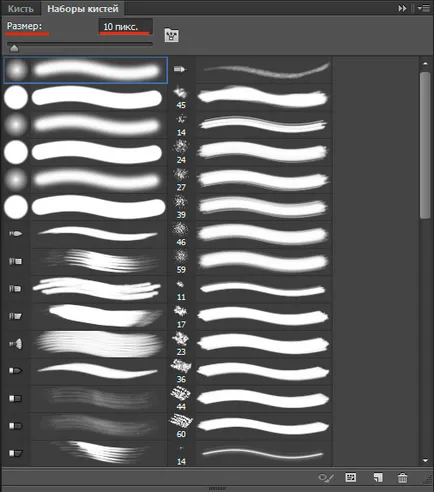Create a new brush preset
434x492 pixels.
tap(377, 477)
